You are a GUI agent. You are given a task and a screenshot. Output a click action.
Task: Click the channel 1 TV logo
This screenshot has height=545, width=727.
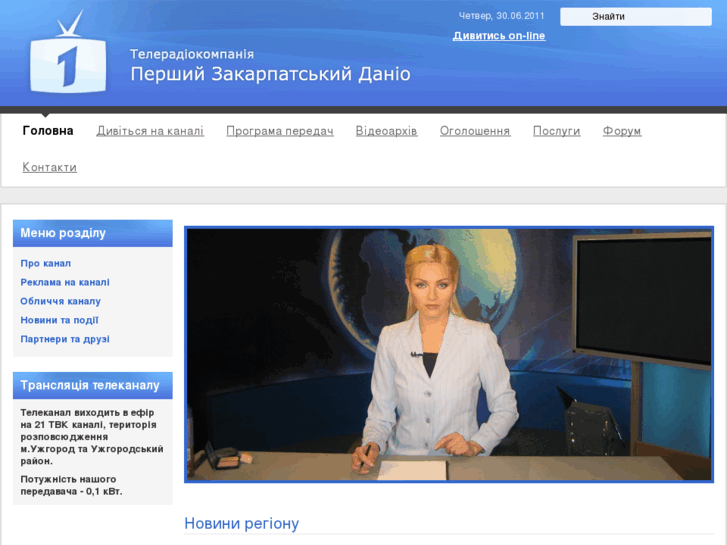(68, 52)
